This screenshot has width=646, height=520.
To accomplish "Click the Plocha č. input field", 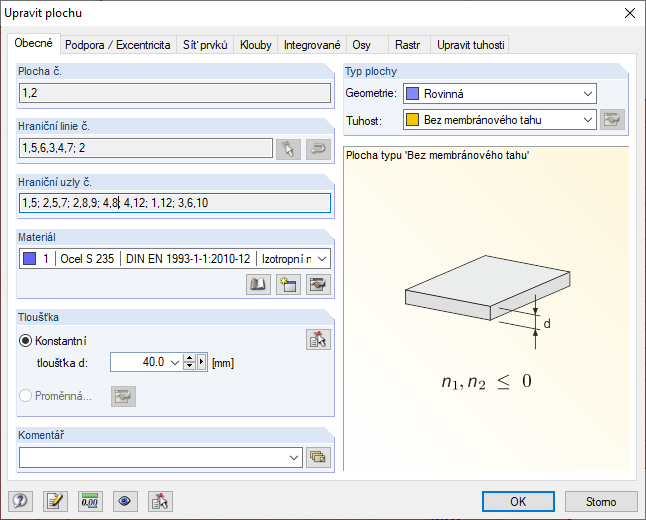I will click(x=175, y=93).
